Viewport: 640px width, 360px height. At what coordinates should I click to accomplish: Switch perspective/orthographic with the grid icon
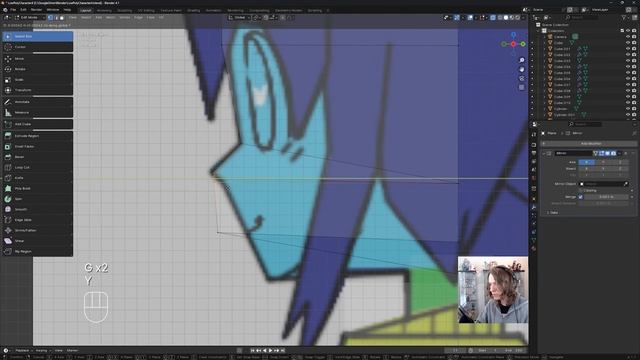[x=522, y=87]
